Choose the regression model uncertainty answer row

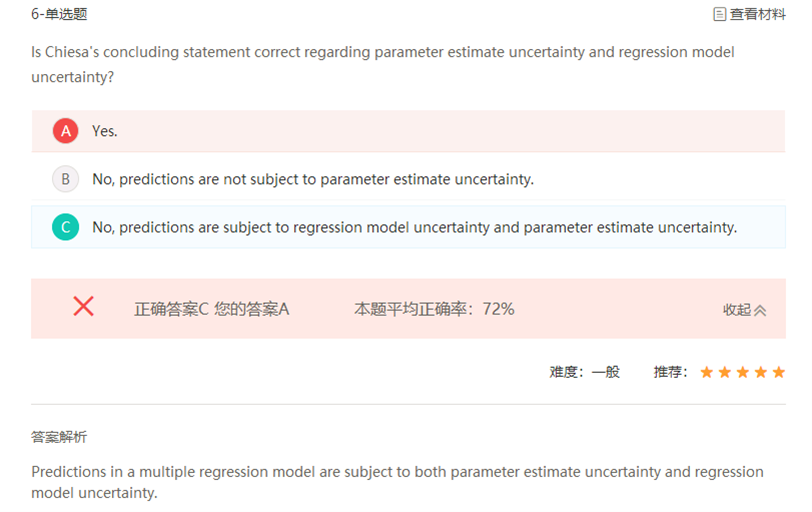[409, 227]
